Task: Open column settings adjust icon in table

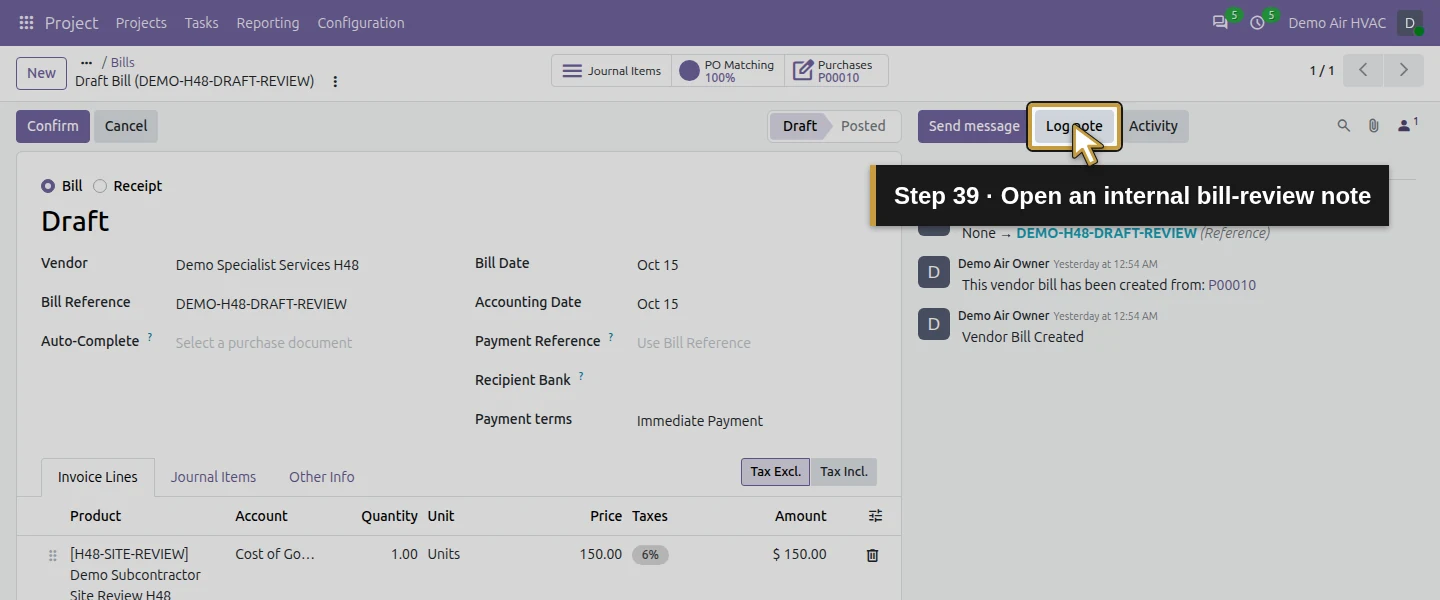Action: 875,516
